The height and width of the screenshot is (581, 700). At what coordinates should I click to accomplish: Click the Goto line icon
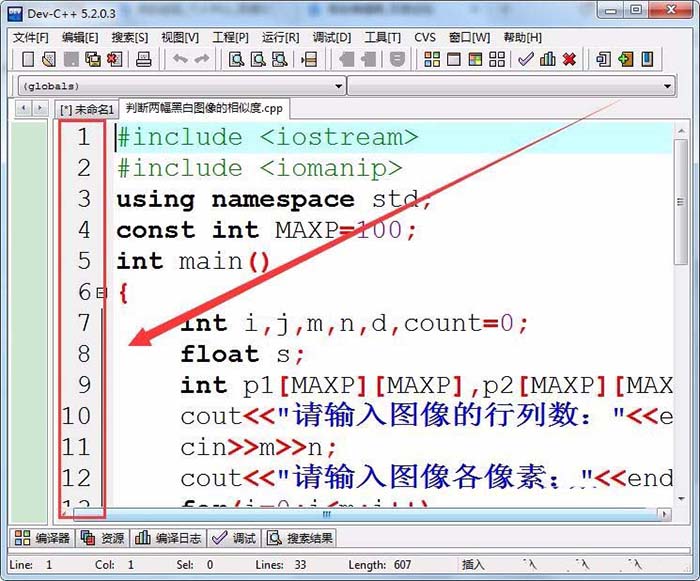309,59
